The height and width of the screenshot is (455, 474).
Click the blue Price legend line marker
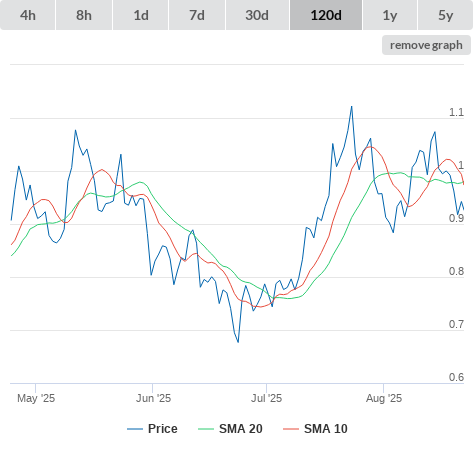[135, 429]
